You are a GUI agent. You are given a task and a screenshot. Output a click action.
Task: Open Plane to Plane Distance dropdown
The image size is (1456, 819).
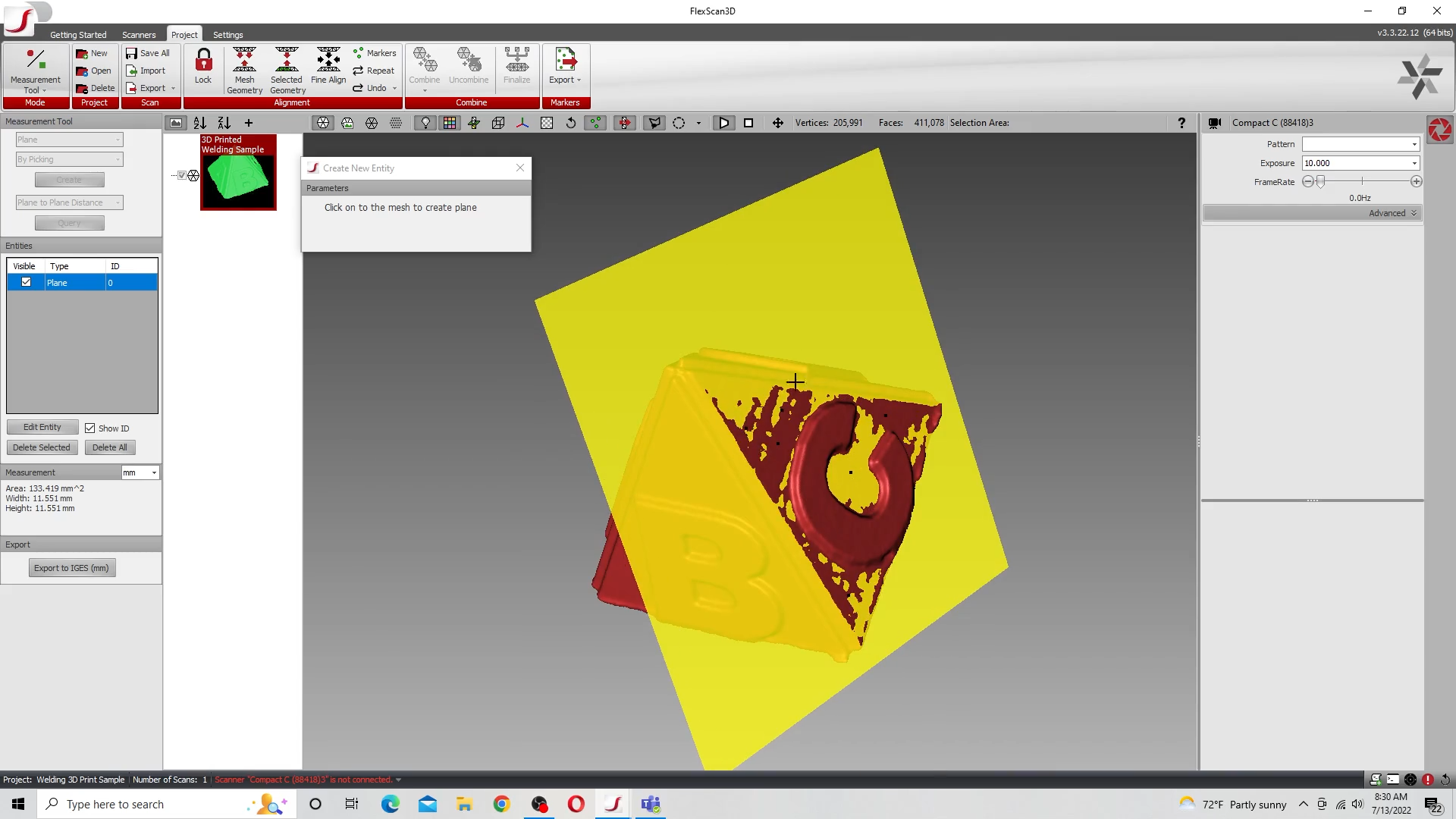[69, 202]
